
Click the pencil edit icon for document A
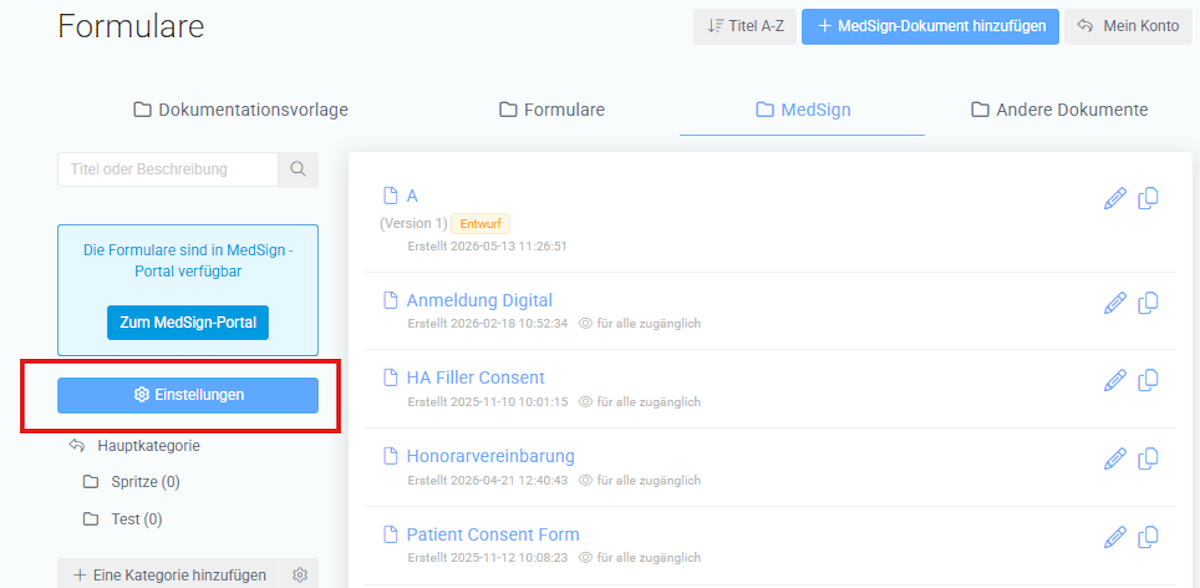click(x=1115, y=198)
